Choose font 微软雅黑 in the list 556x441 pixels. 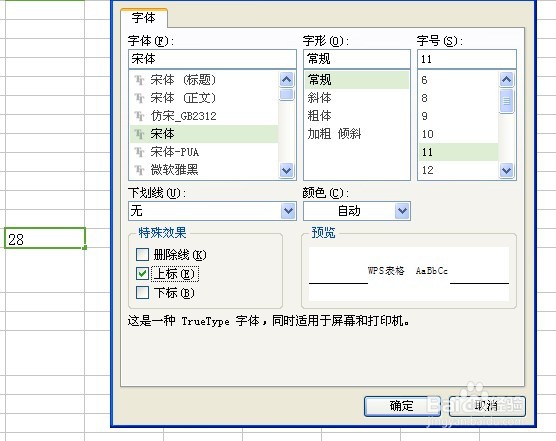pos(204,170)
